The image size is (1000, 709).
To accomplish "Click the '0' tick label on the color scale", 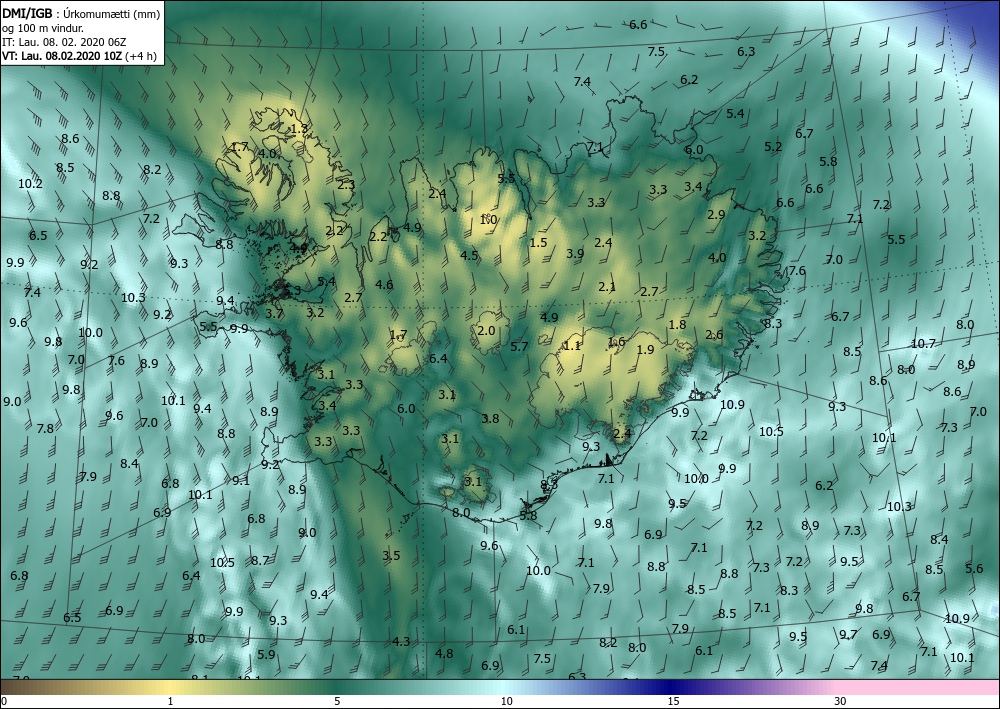I will [x=4, y=701].
